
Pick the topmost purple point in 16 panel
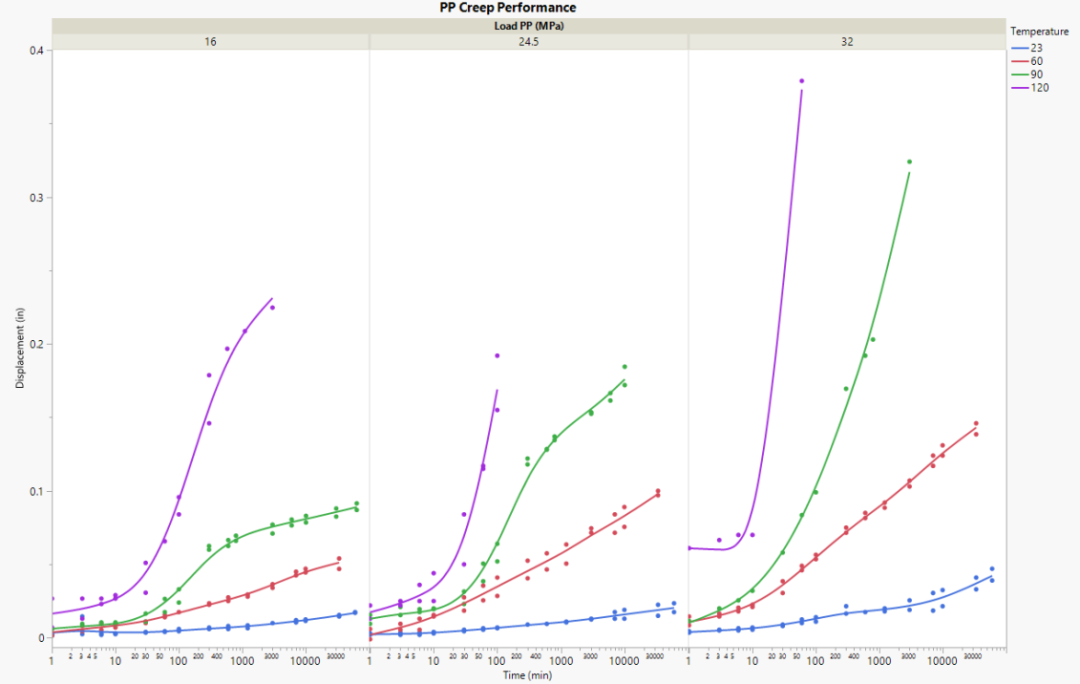pyautogui.click(x=272, y=308)
